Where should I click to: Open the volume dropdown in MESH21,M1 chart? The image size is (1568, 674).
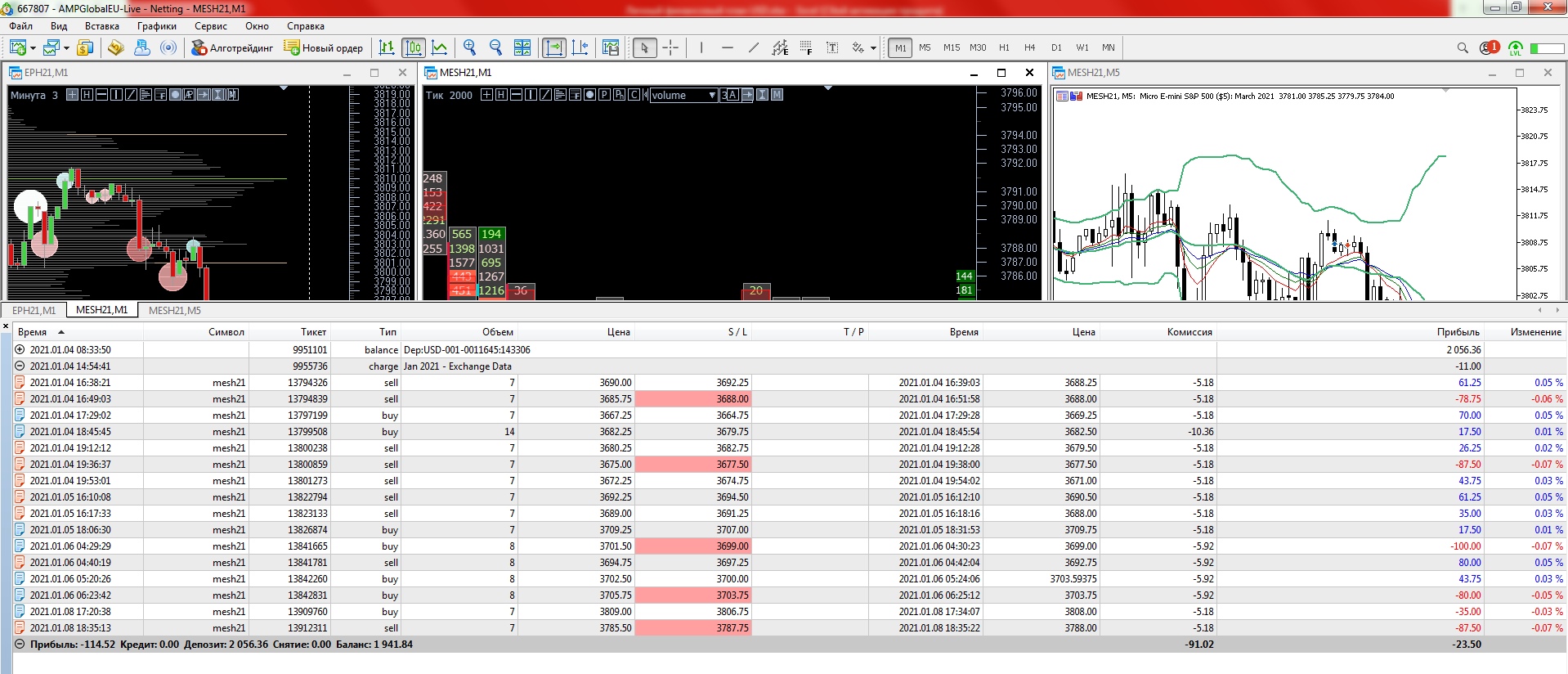(712, 95)
